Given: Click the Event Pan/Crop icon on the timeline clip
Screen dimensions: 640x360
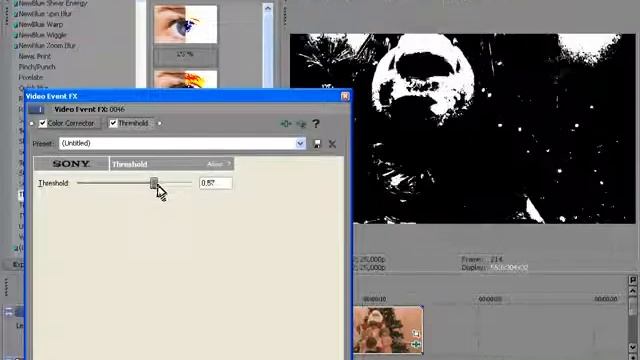Looking at the screenshot, I should (x=416, y=333).
